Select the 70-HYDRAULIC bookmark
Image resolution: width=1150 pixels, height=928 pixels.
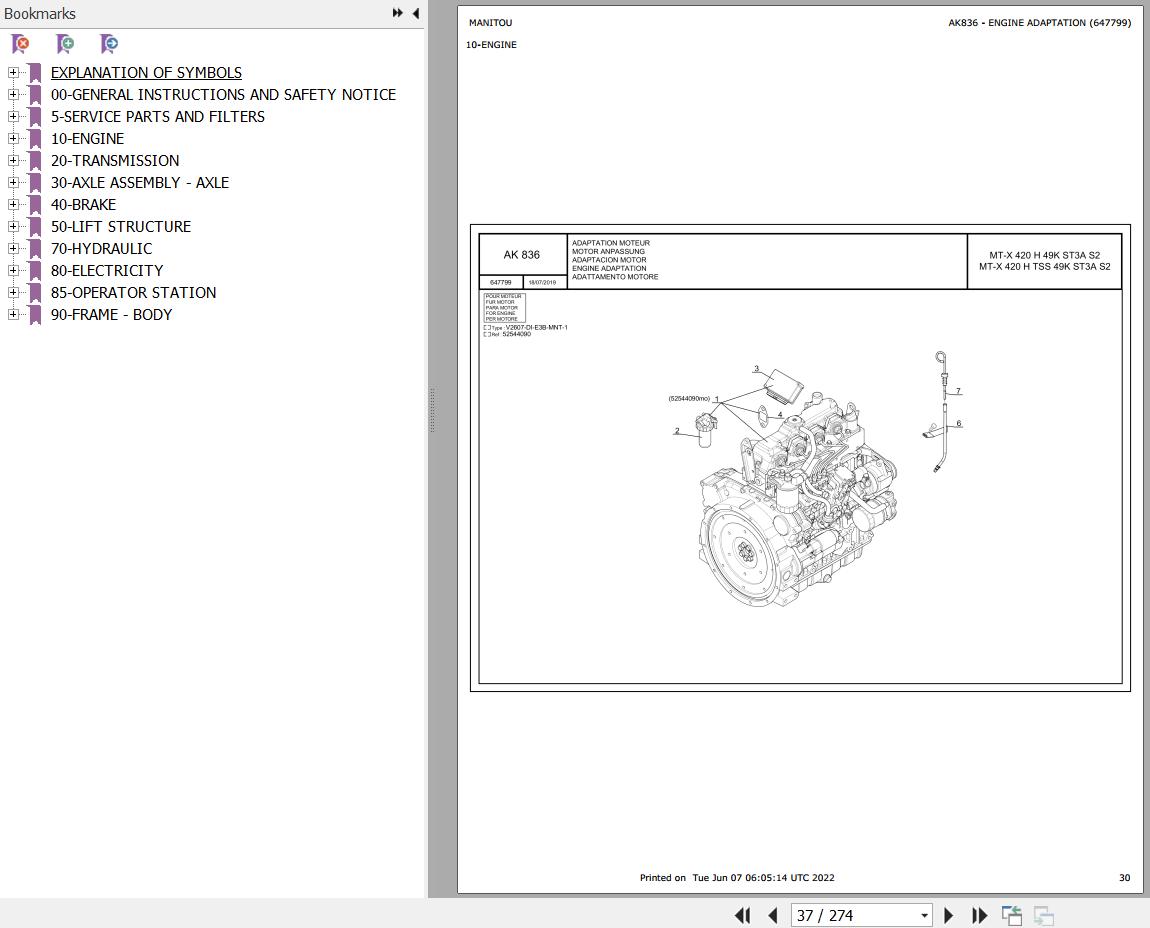pos(102,249)
